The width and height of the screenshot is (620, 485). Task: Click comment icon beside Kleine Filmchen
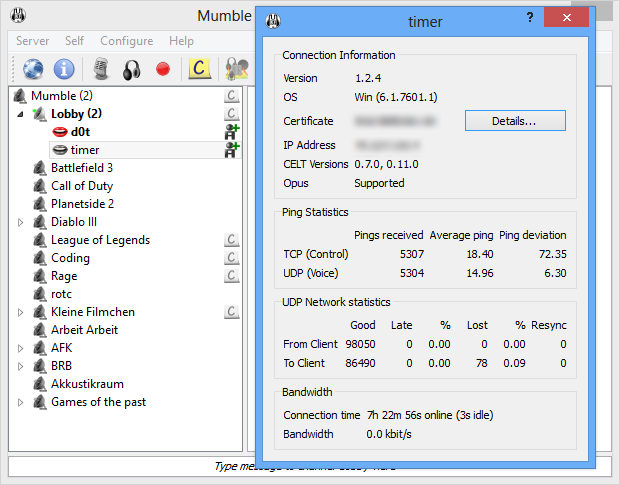(x=232, y=311)
